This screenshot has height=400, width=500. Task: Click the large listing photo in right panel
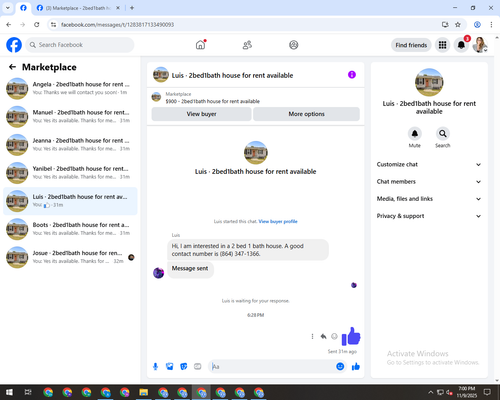point(429,82)
